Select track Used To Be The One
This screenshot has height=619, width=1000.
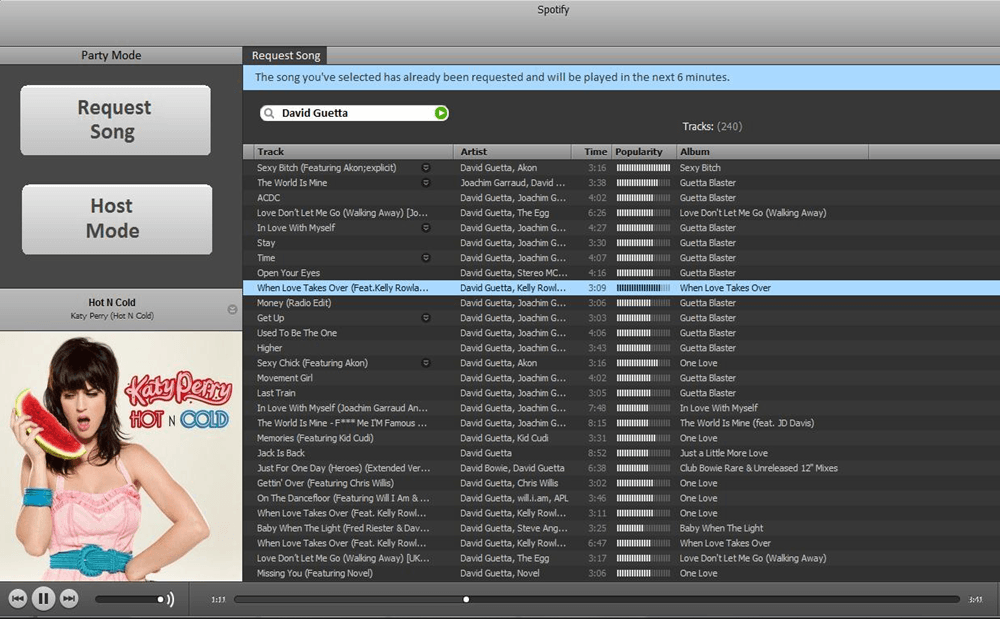[x=297, y=333]
